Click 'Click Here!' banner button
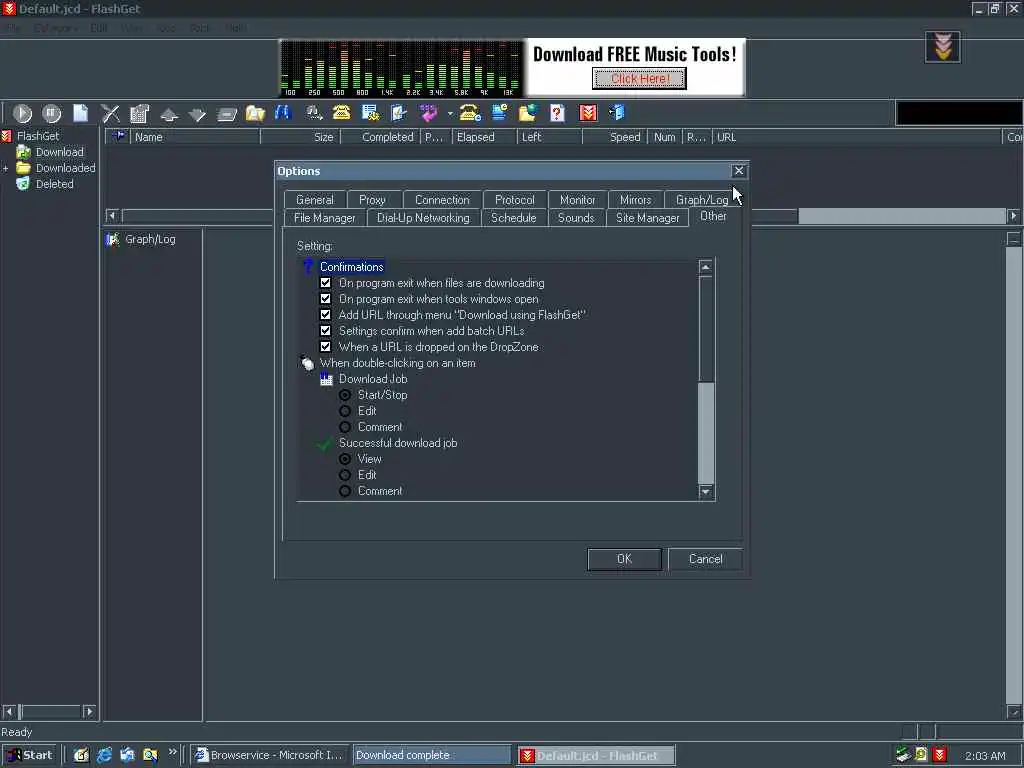Image resolution: width=1024 pixels, height=768 pixels. pyautogui.click(x=639, y=78)
